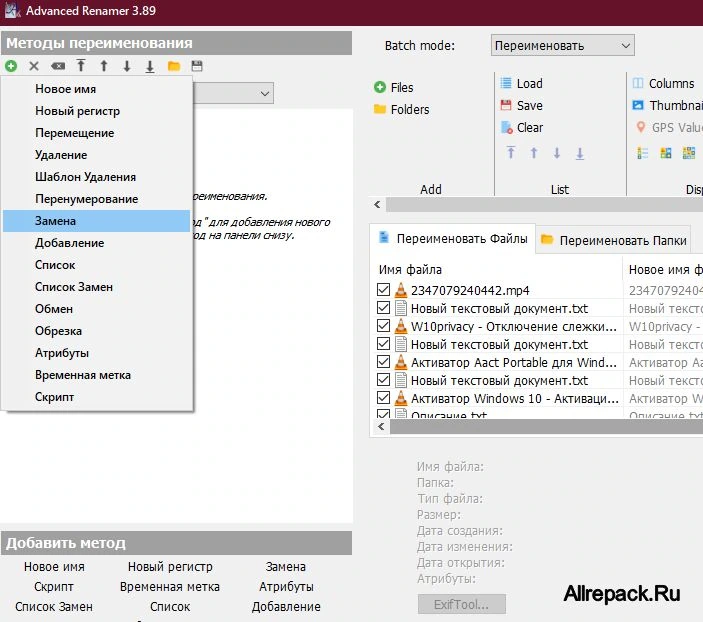This screenshot has width=703, height=622.
Task: Save methods preset floppy icon
Action: [197, 66]
